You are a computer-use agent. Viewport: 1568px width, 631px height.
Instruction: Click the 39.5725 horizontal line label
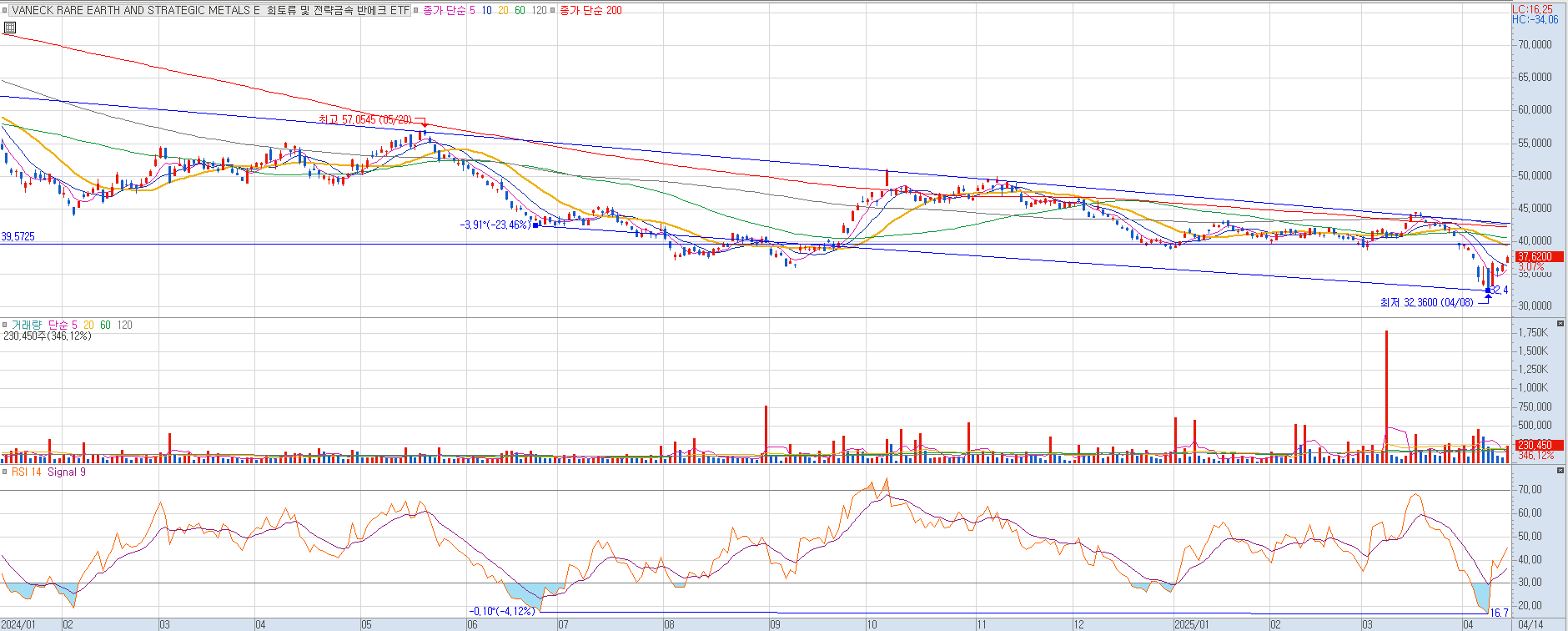[x=18, y=237]
